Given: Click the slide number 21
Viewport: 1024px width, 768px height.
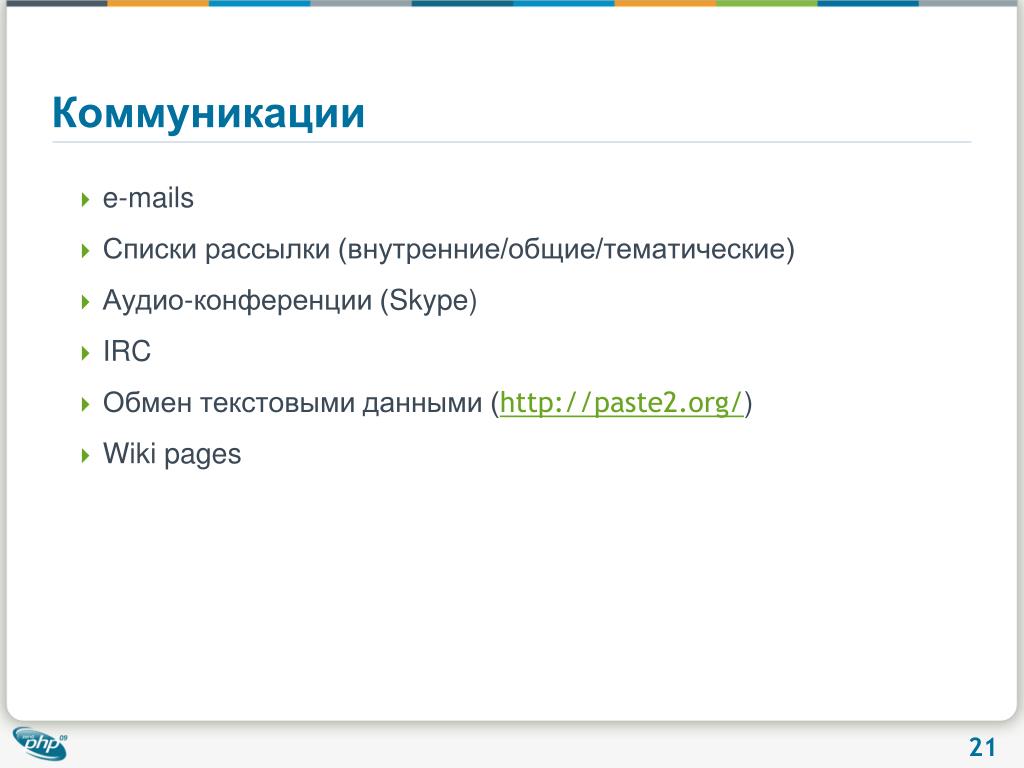Looking at the screenshot, I should tap(982, 746).
